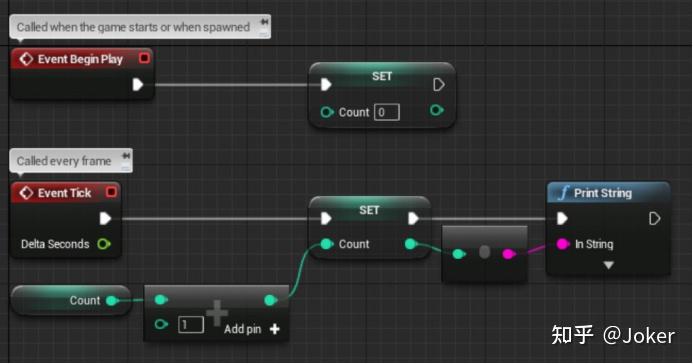Click add node value field showing 1
This screenshot has height=364, width=693.
[x=191, y=325]
